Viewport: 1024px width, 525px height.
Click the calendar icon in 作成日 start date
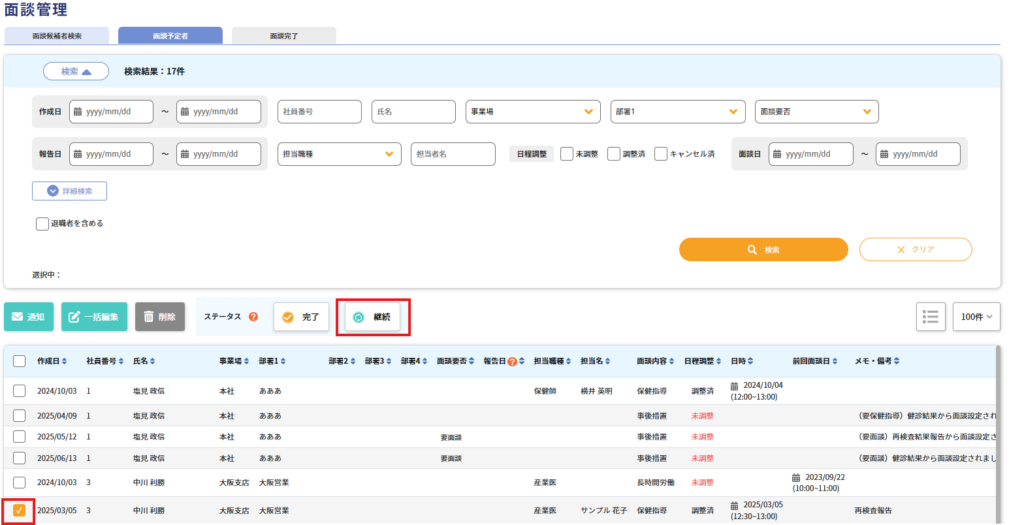(77, 111)
